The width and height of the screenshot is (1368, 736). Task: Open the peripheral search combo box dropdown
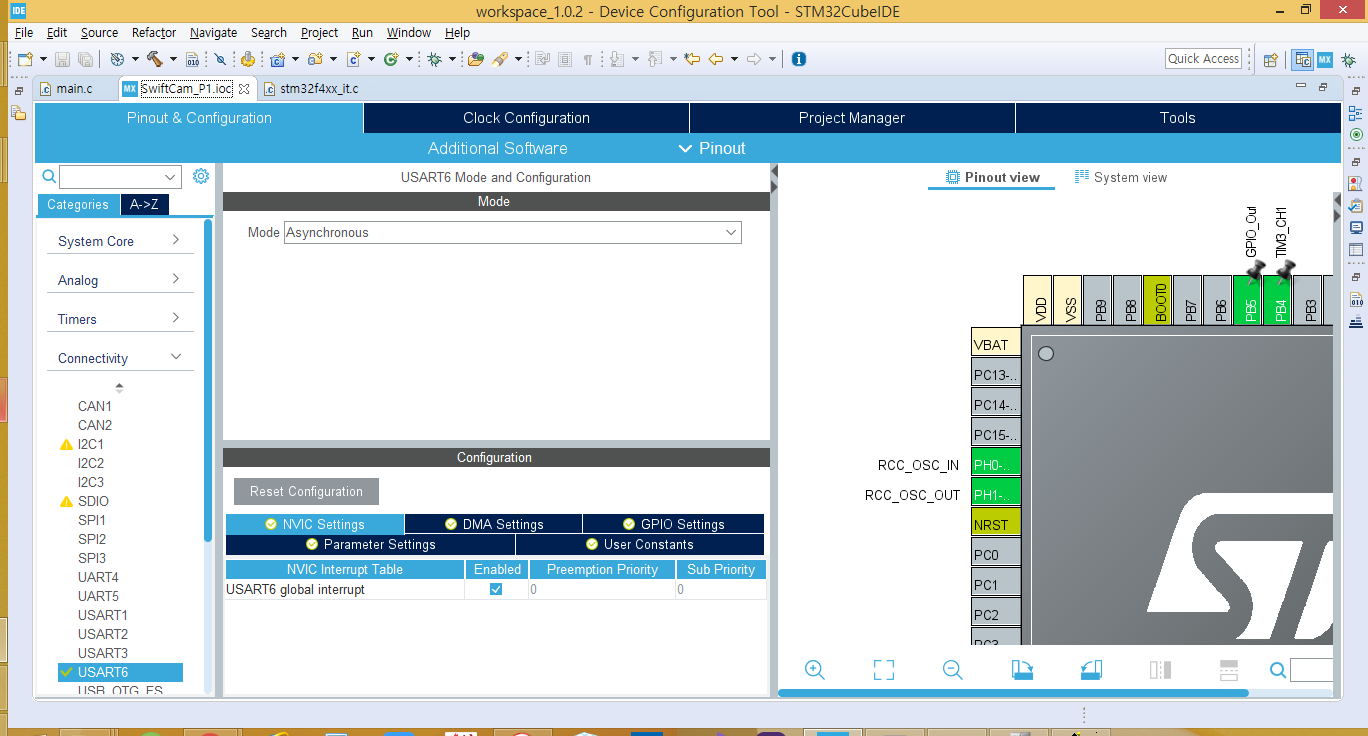coord(170,177)
